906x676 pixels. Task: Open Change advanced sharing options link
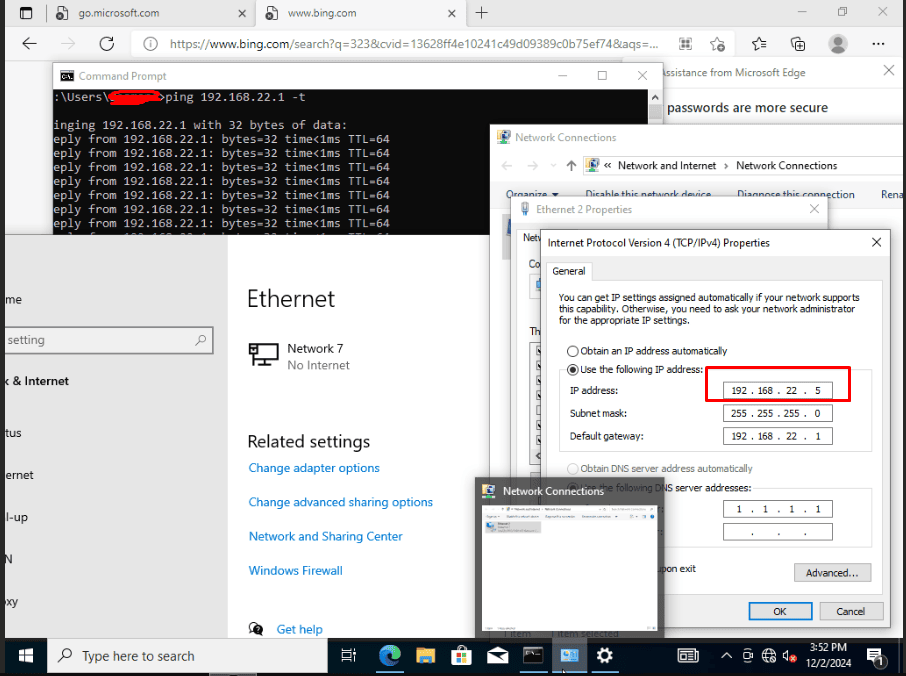click(340, 502)
